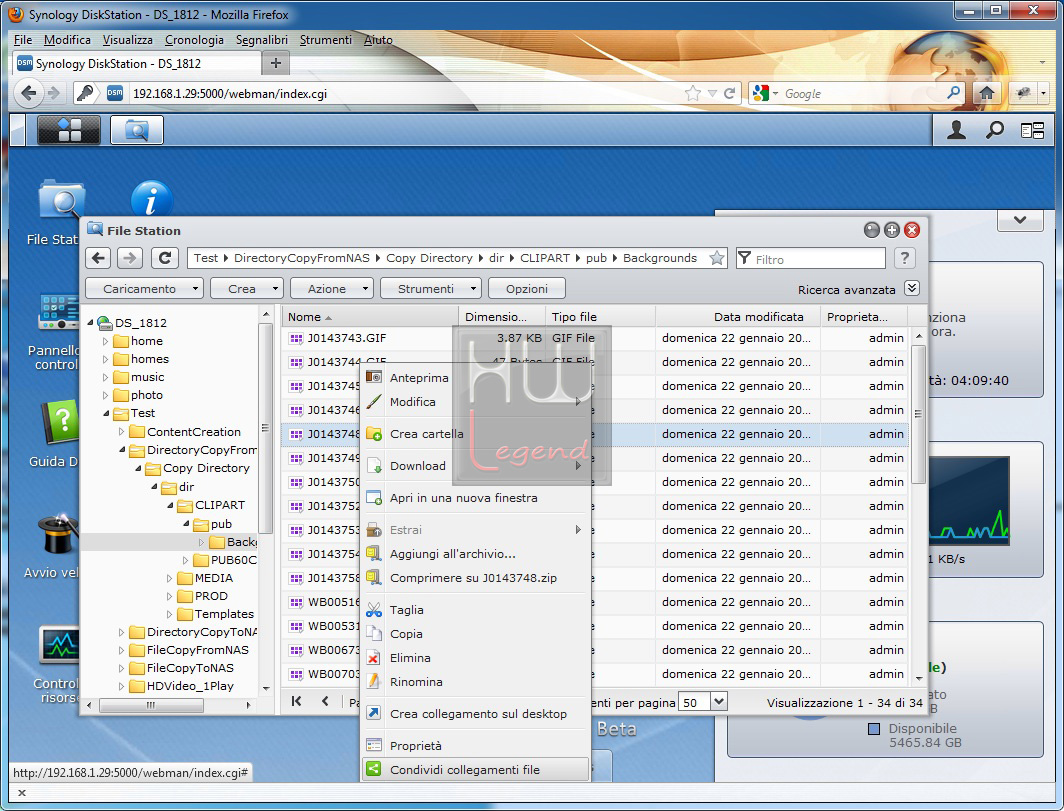Image resolution: width=1064 pixels, height=811 pixels.
Task: Select the Templates folder in the tree
Action: click(224, 614)
